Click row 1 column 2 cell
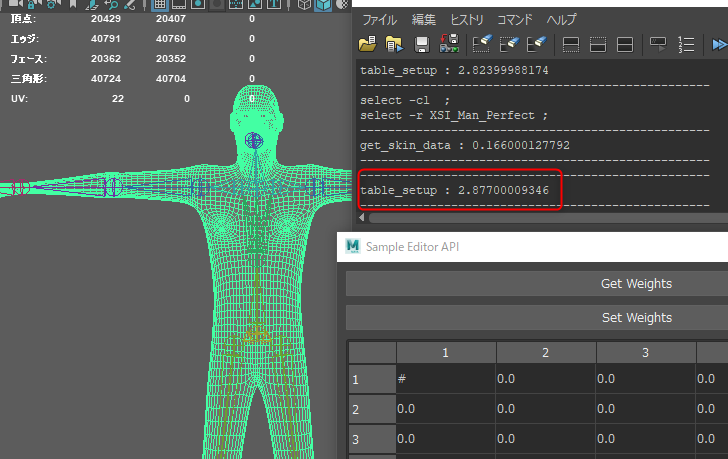 (546, 379)
